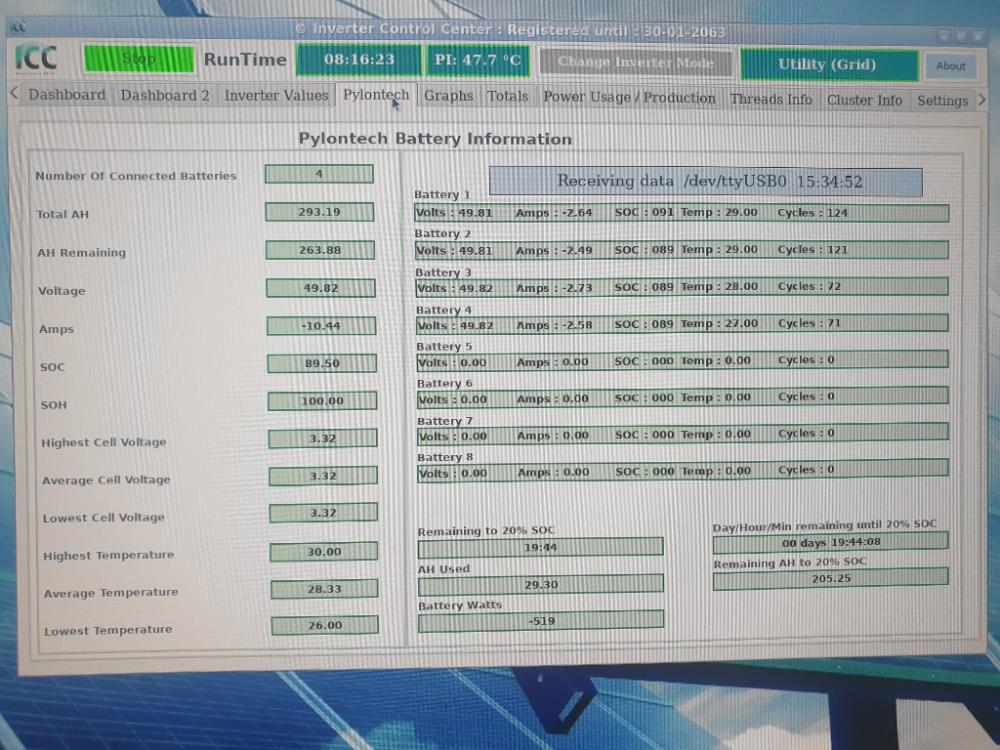Select the Inverter Values tab
Image resolution: width=1000 pixels, height=750 pixels.
[276, 96]
